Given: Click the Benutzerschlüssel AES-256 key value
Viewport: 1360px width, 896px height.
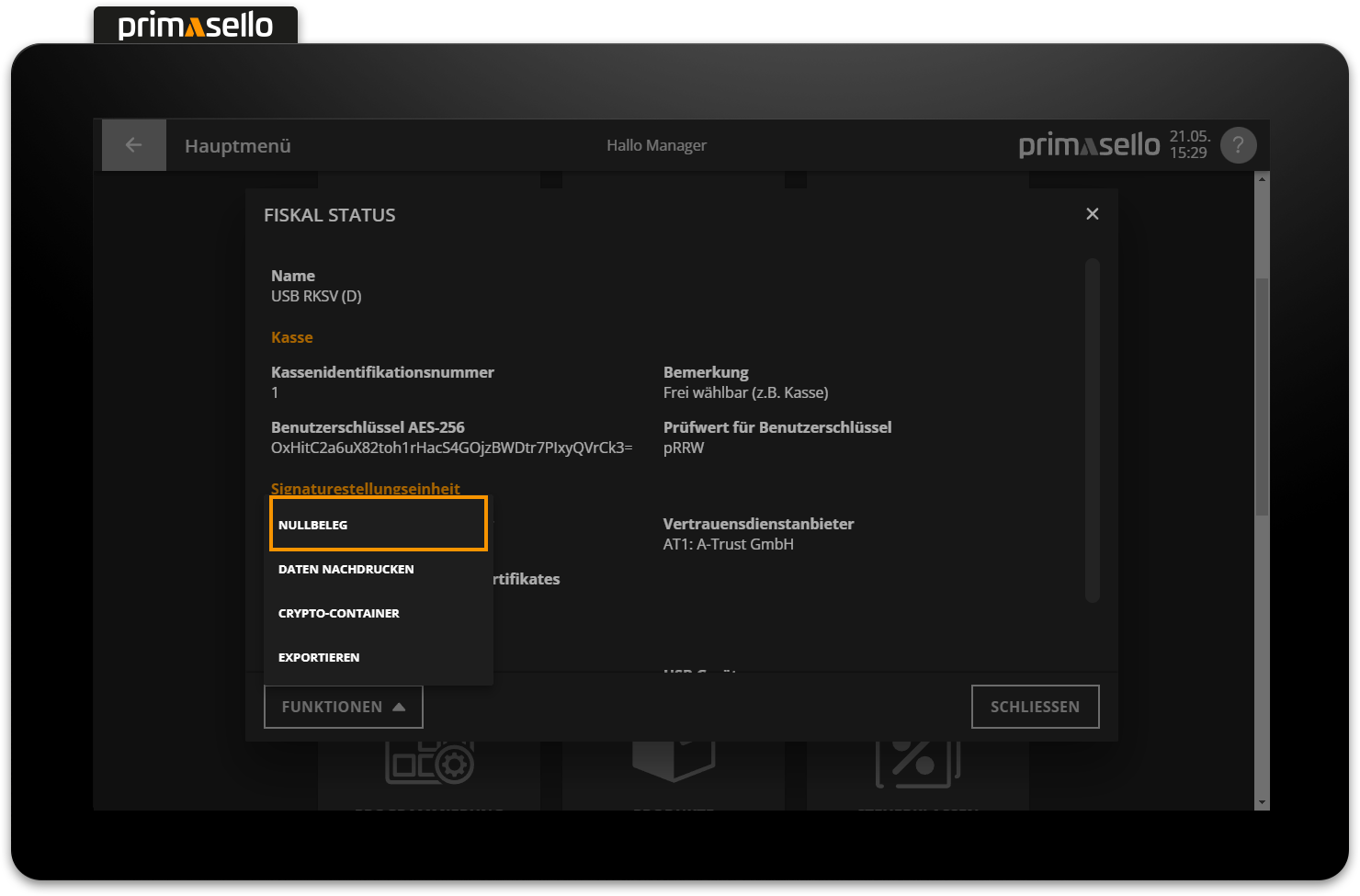Looking at the screenshot, I should pyautogui.click(x=451, y=448).
